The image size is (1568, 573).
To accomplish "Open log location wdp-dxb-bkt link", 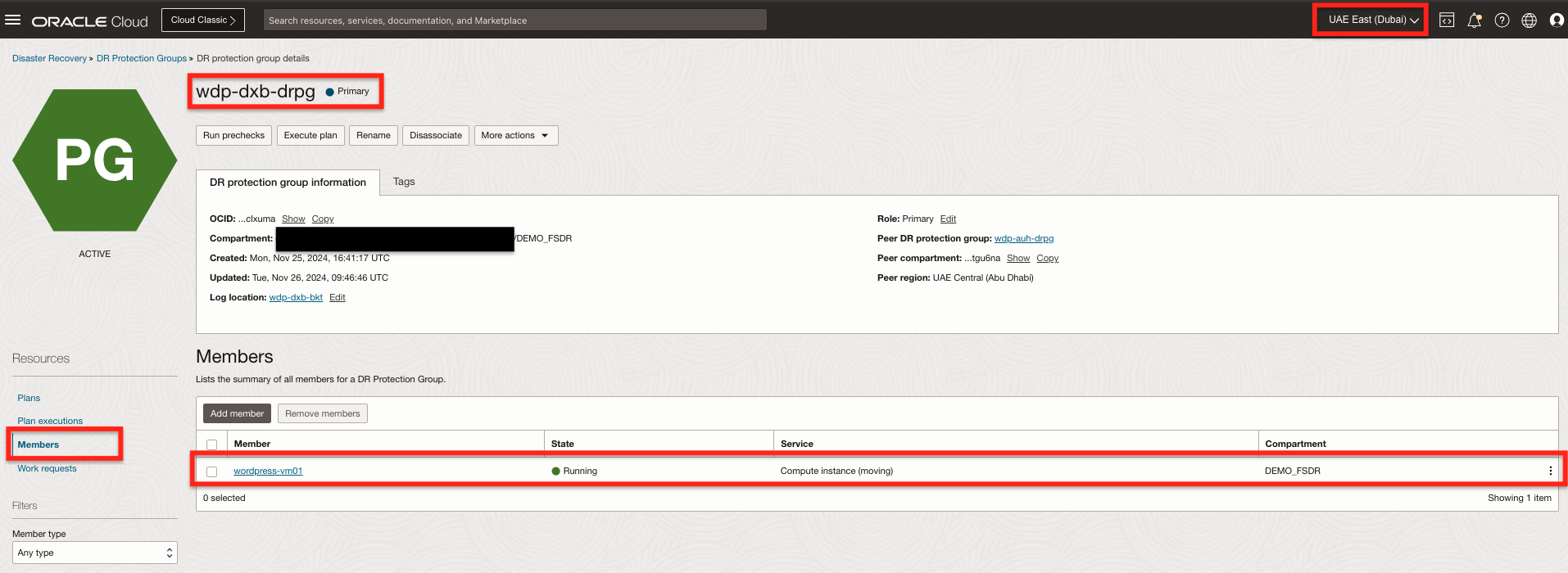I will coord(296,297).
